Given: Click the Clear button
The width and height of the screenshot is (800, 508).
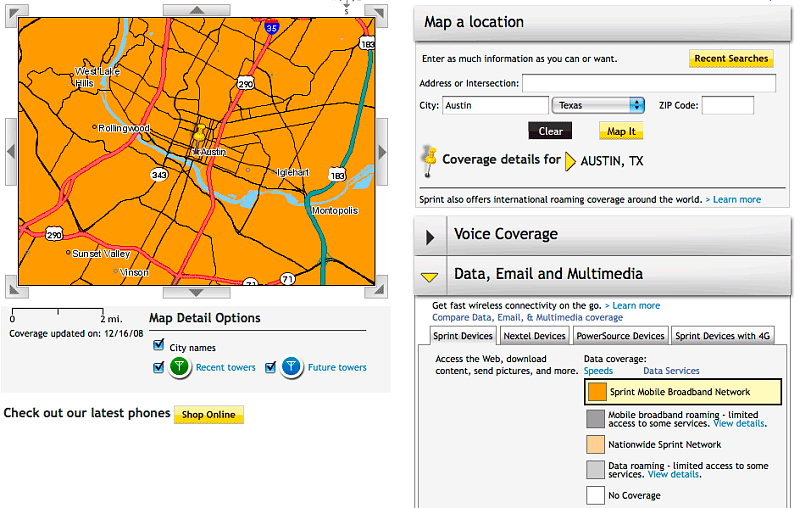Looking at the screenshot, I should (550, 131).
